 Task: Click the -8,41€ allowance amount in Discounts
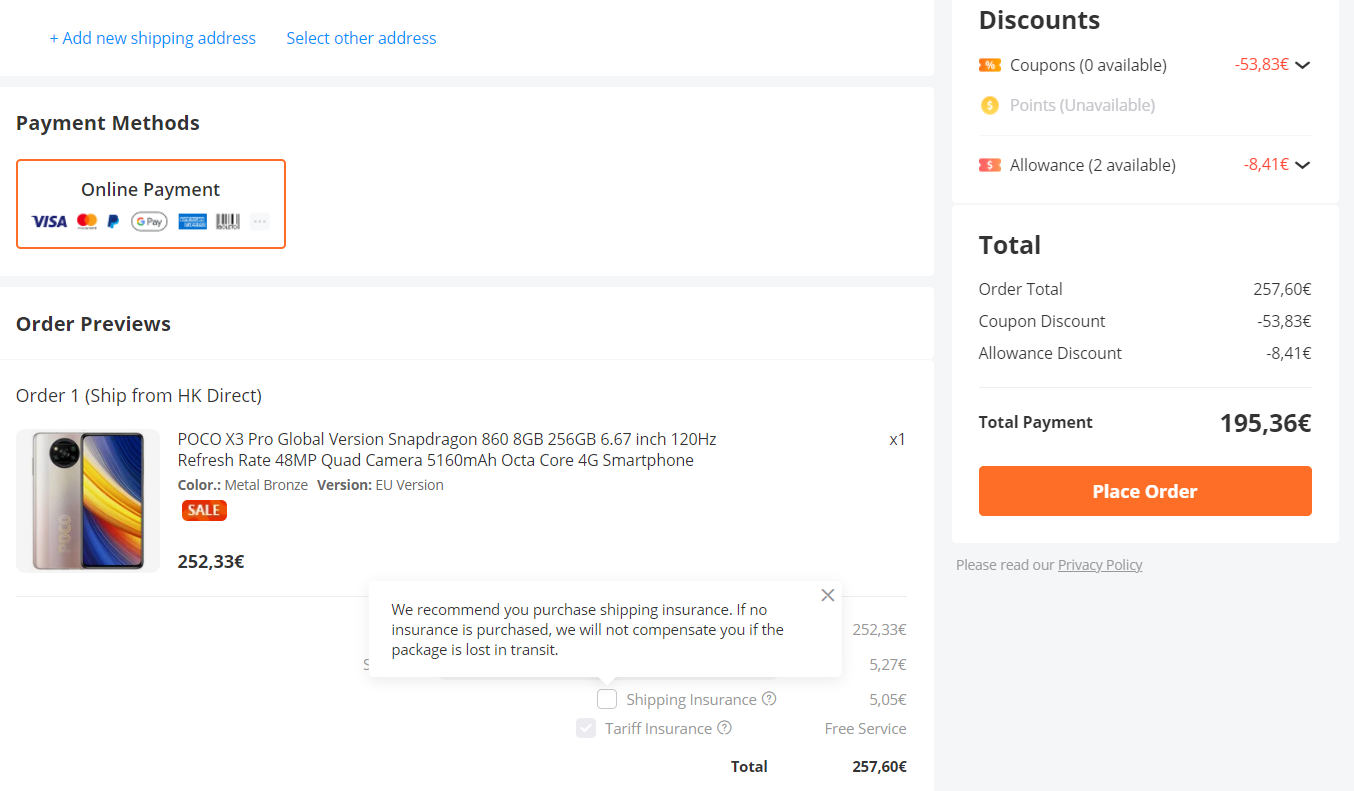coord(1266,165)
